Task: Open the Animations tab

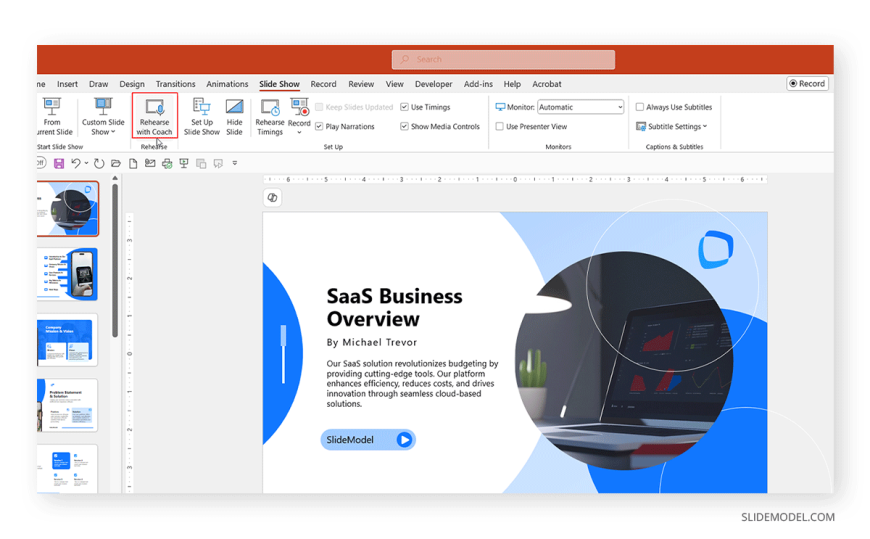Action: click(x=227, y=84)
